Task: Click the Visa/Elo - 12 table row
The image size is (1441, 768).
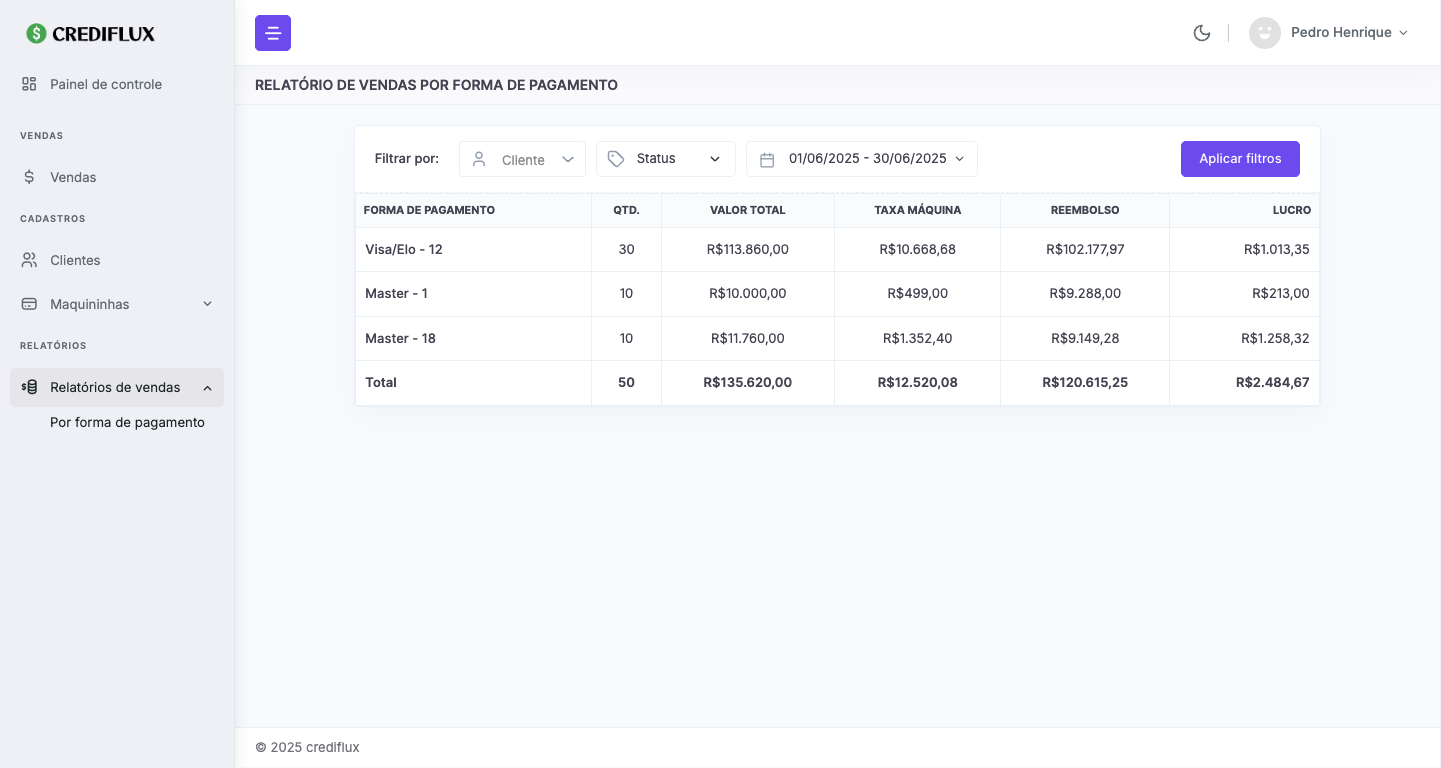Action: click(x=837, y=249)
